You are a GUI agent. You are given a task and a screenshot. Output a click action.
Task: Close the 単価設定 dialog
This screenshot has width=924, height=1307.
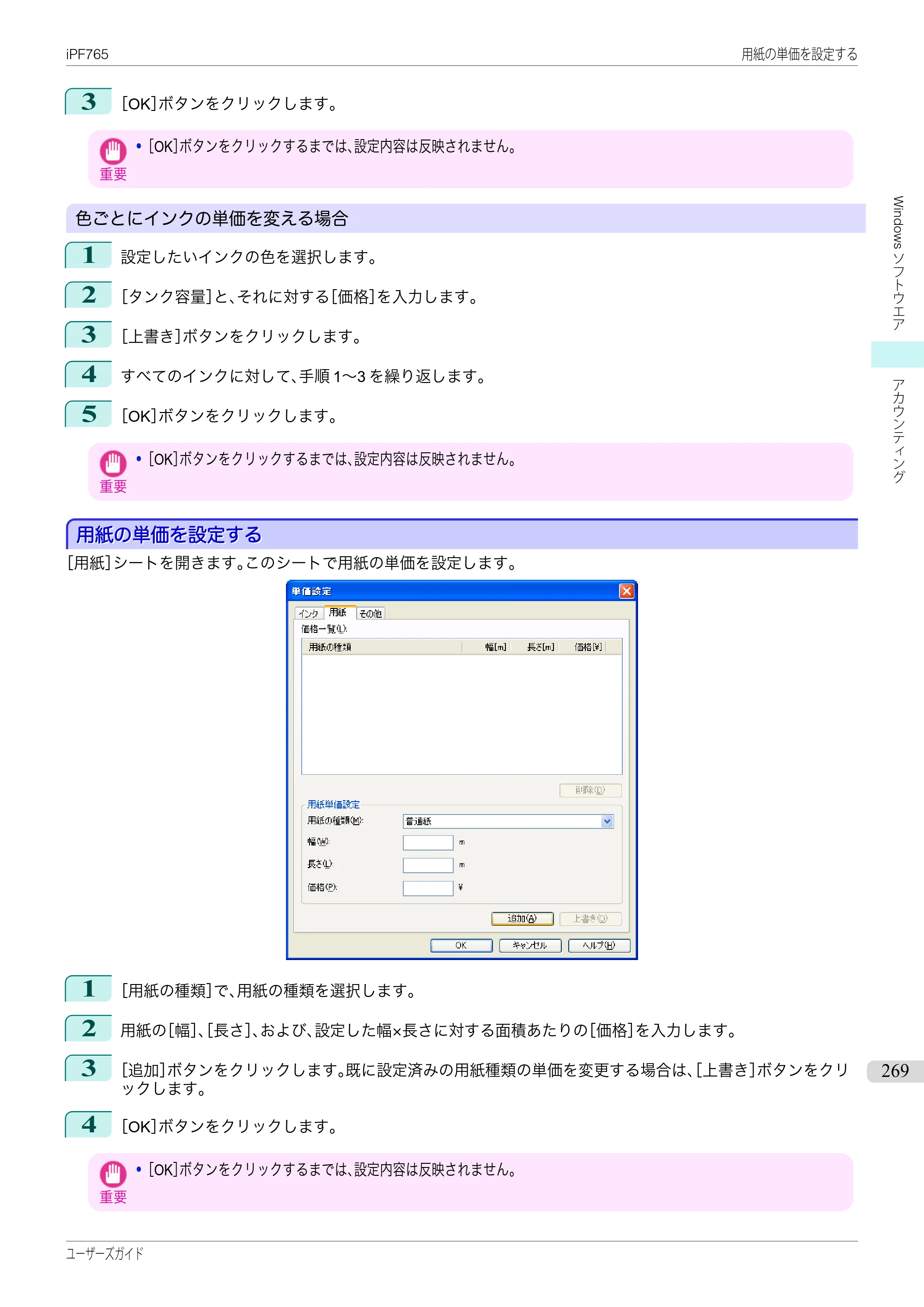(x=626, y=591)
